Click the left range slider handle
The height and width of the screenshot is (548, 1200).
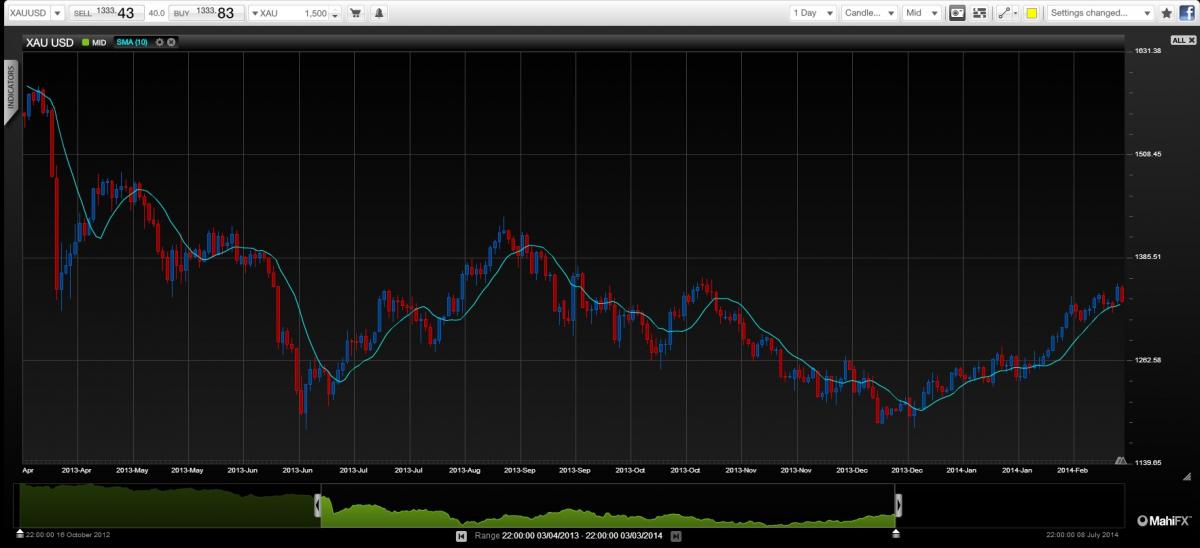pos(320,505)
